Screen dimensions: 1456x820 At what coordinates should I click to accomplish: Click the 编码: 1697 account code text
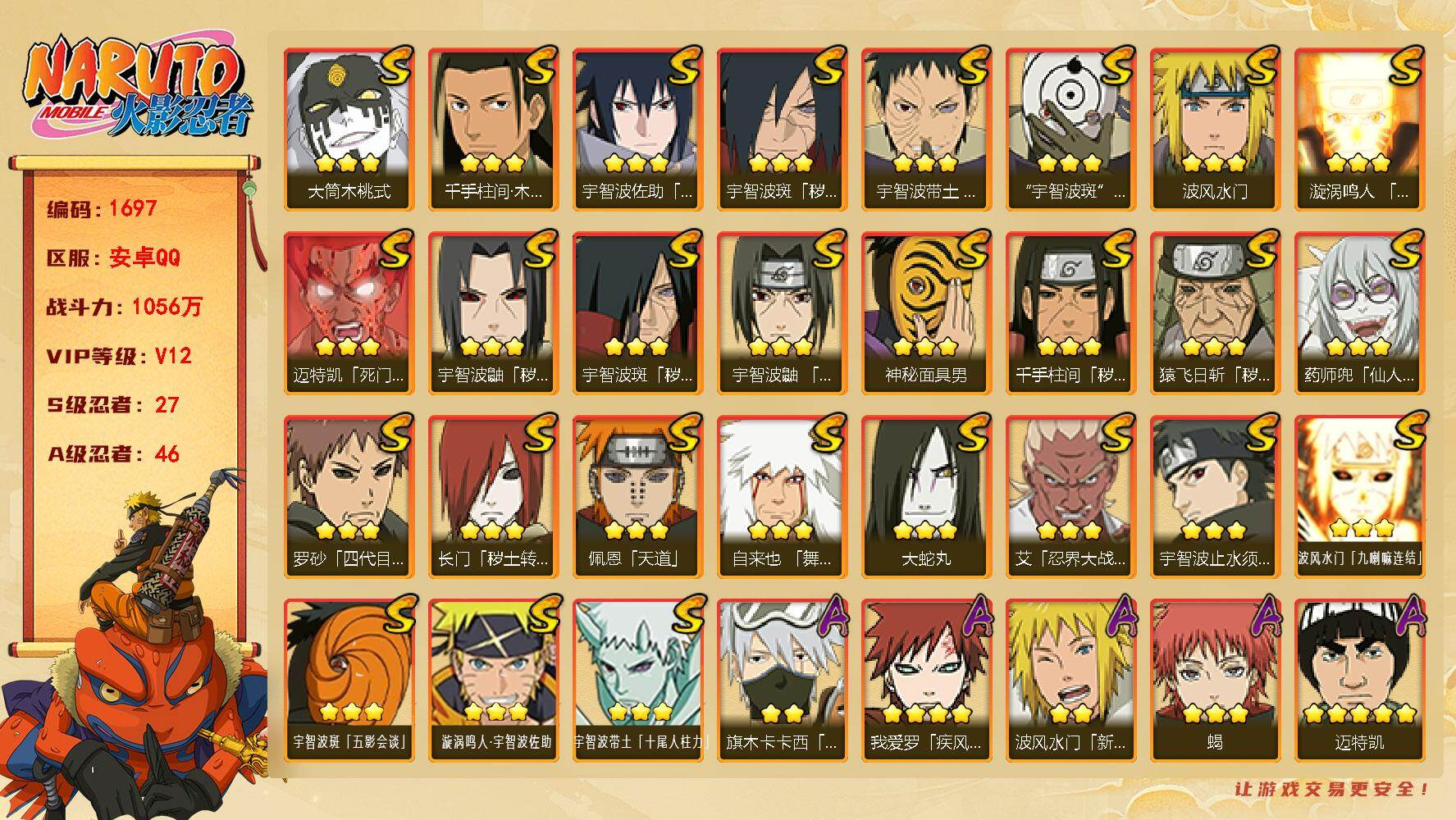pos(102,208)
